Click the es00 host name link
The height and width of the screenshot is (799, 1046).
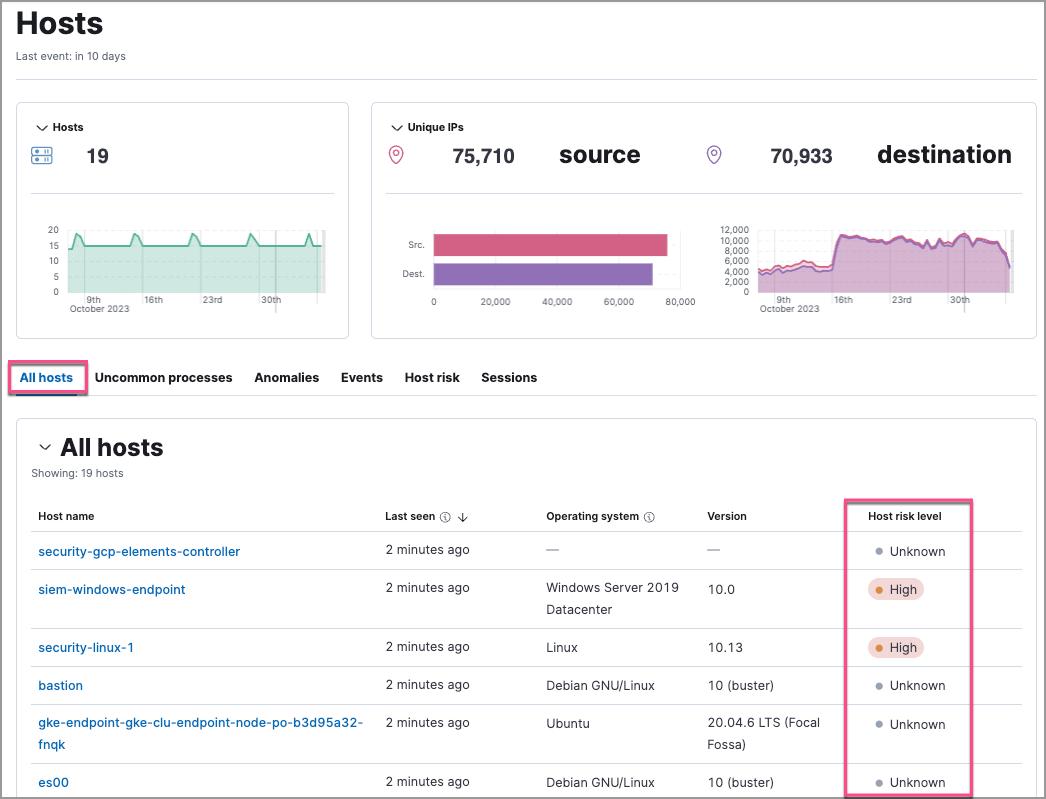pyautogui.click(x=53, y=782)
